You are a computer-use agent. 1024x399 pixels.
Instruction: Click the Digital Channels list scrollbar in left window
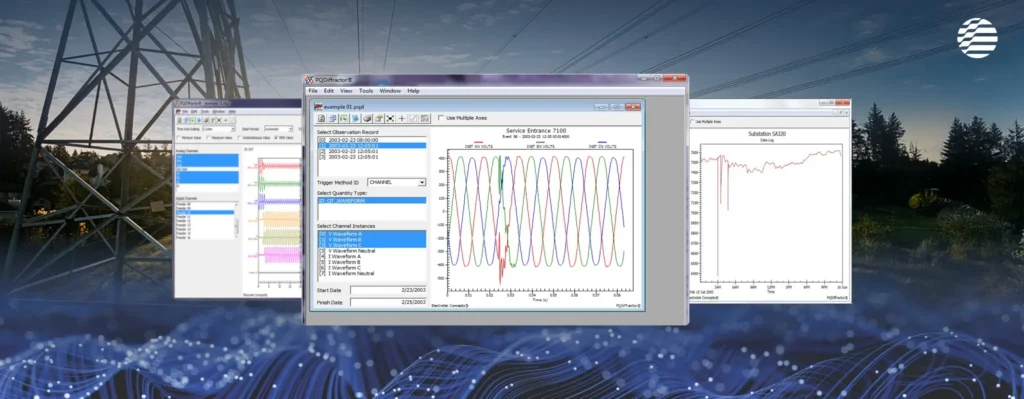coord(236,221)
